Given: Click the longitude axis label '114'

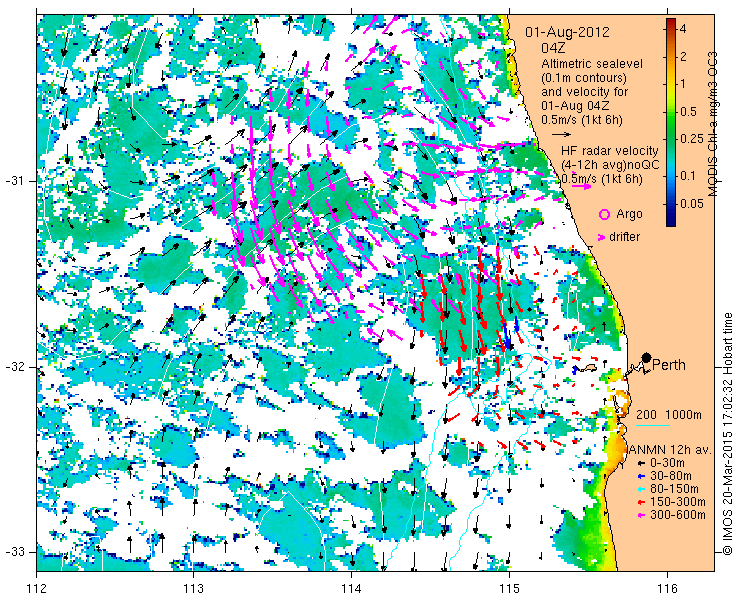Looking at the screenshot, I should tap(352, 589).
